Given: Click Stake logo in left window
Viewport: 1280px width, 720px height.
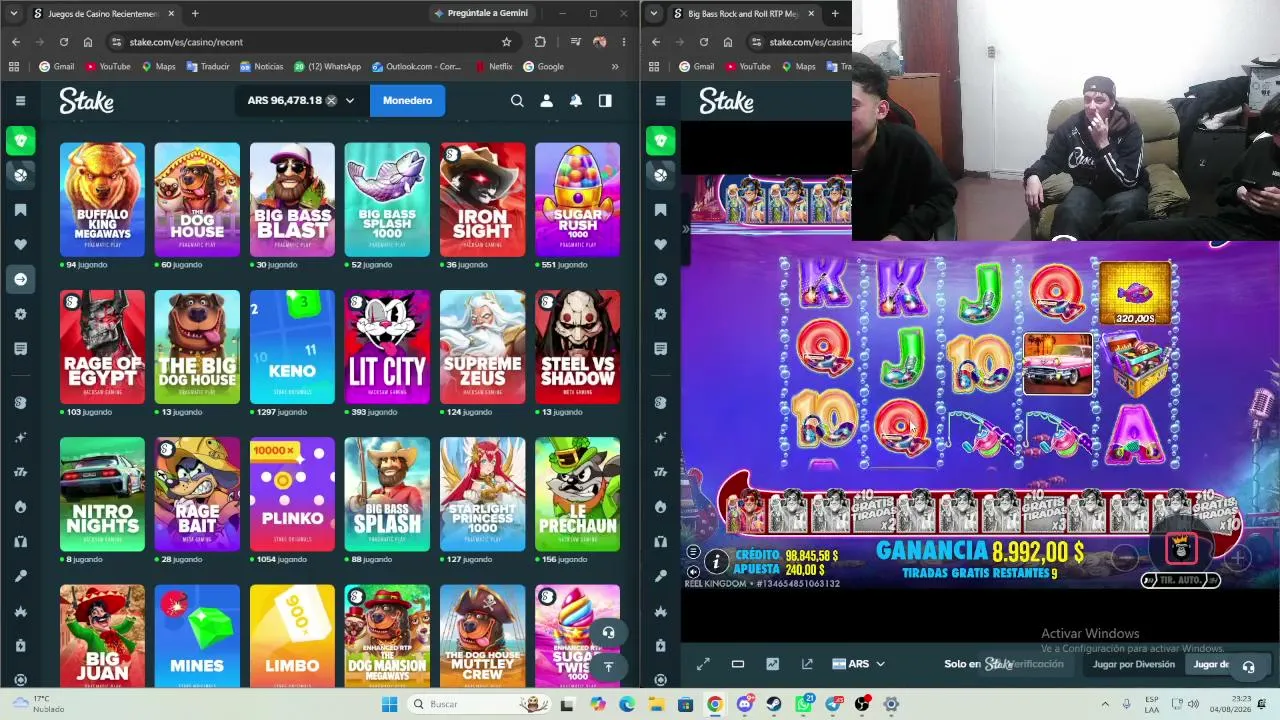Looking at the screenshot, I should [86, 100].
